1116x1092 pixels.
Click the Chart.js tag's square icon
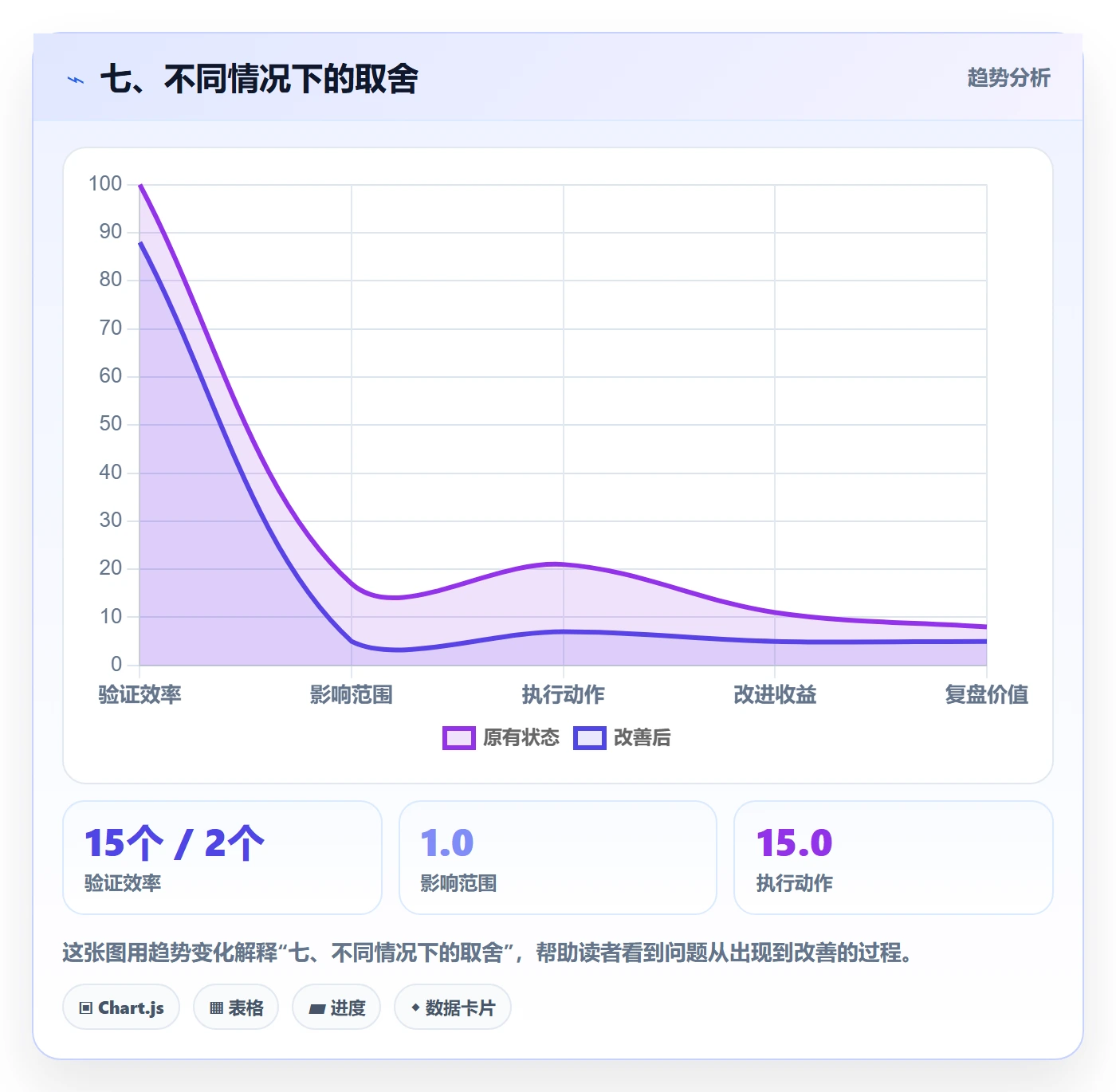[86, 1008]
